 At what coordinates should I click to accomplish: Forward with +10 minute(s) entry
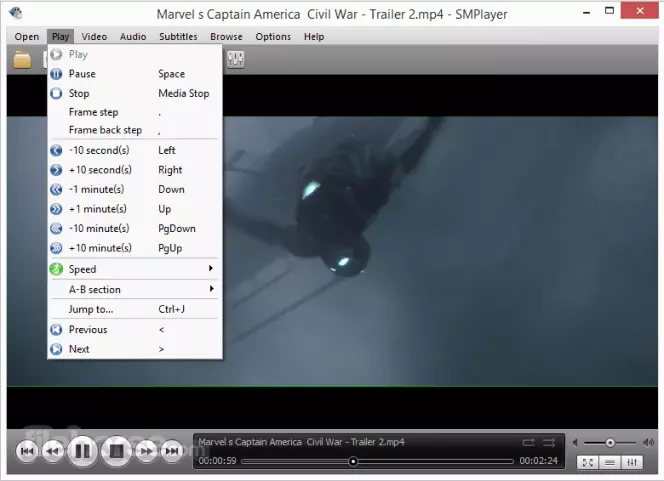coord(135,248)
